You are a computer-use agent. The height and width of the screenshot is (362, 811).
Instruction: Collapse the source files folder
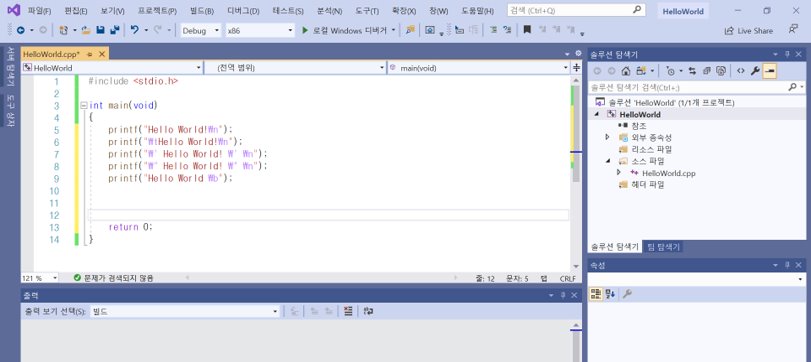[608, 161]
